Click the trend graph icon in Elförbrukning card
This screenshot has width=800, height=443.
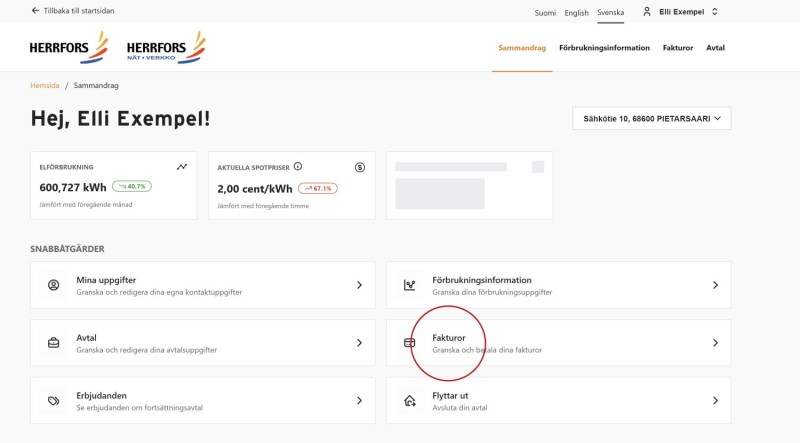pyautogui.click(x=182, y=167)
